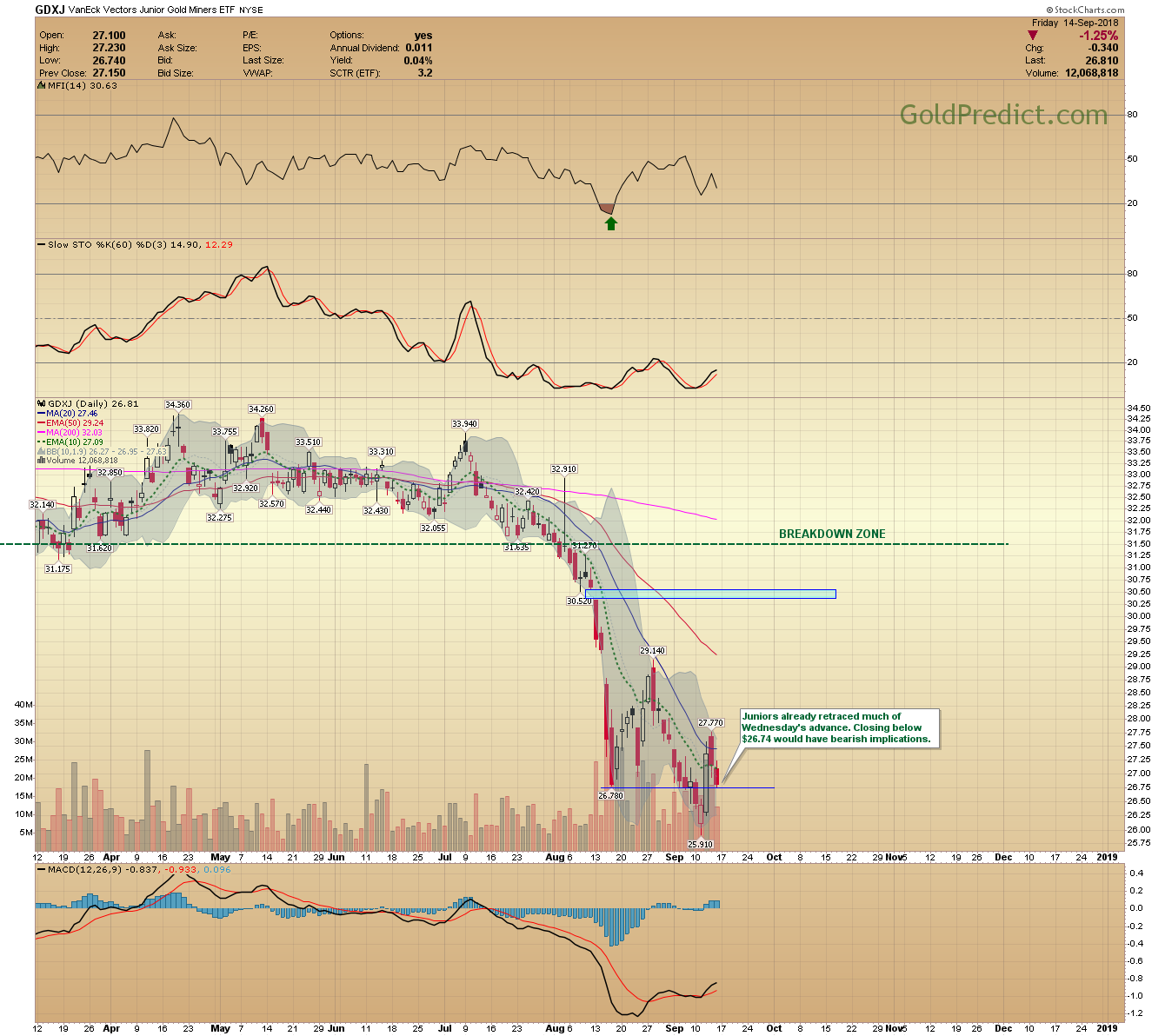Click the SCTR (ETF) value 3.2
Screen dimensions: 1165x1036
pos(425,73)
